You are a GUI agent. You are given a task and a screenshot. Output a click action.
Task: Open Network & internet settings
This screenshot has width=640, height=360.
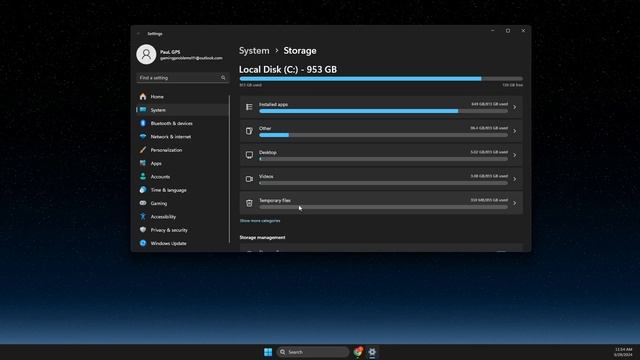point(182,136)
